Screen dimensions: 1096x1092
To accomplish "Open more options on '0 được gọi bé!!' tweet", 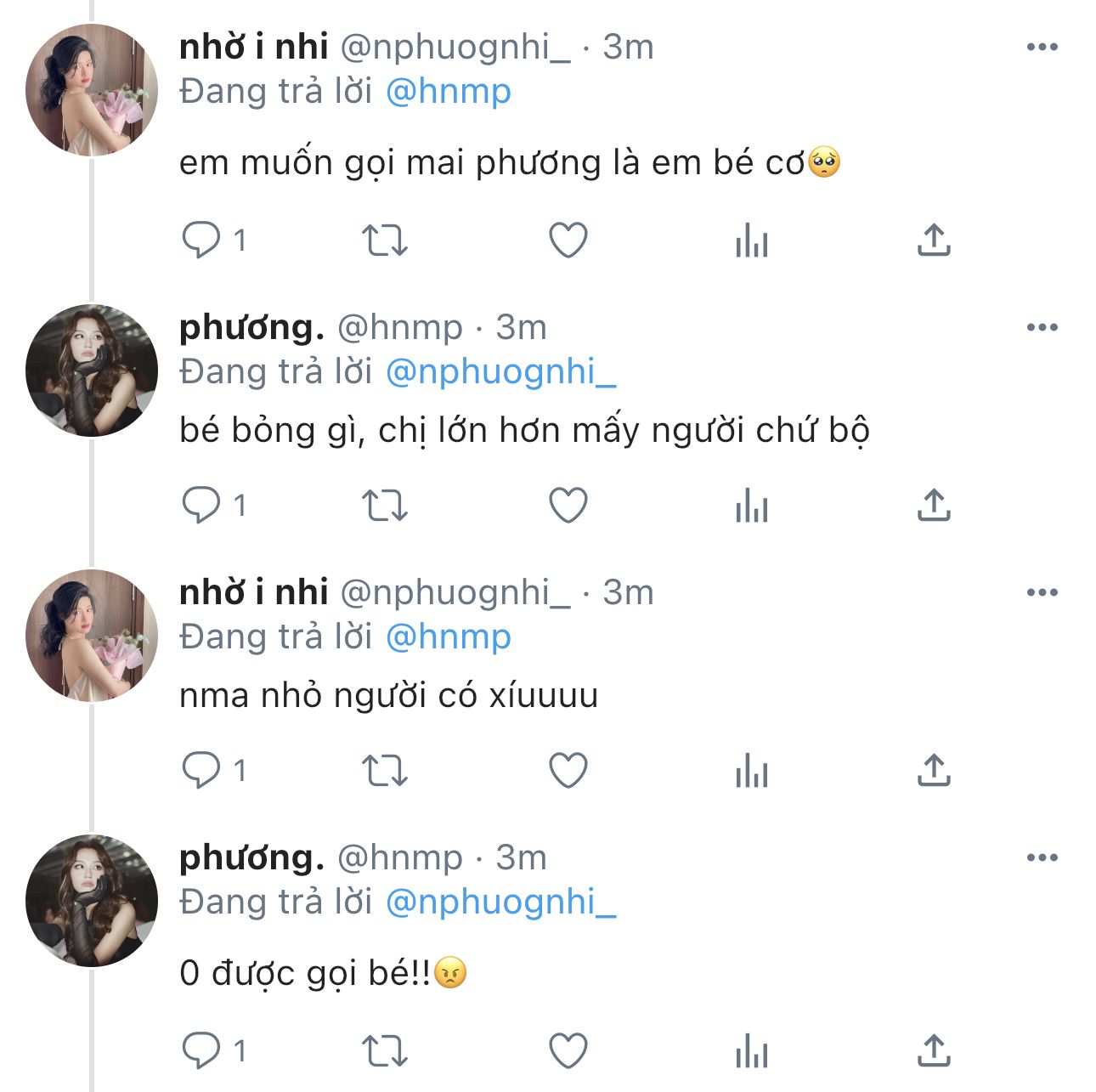I will (1042, 858).
